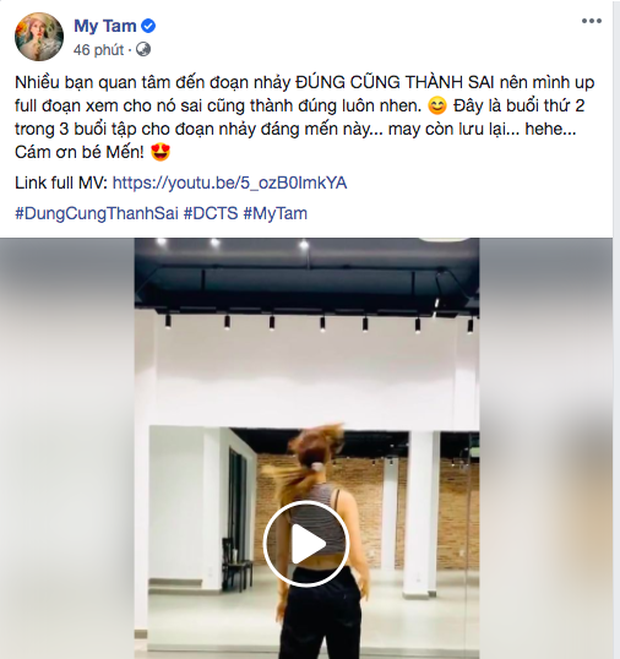Viewport: 620px width, 659px height.
Task: Click the blurred left margin of video
Action: click(67, 448)
